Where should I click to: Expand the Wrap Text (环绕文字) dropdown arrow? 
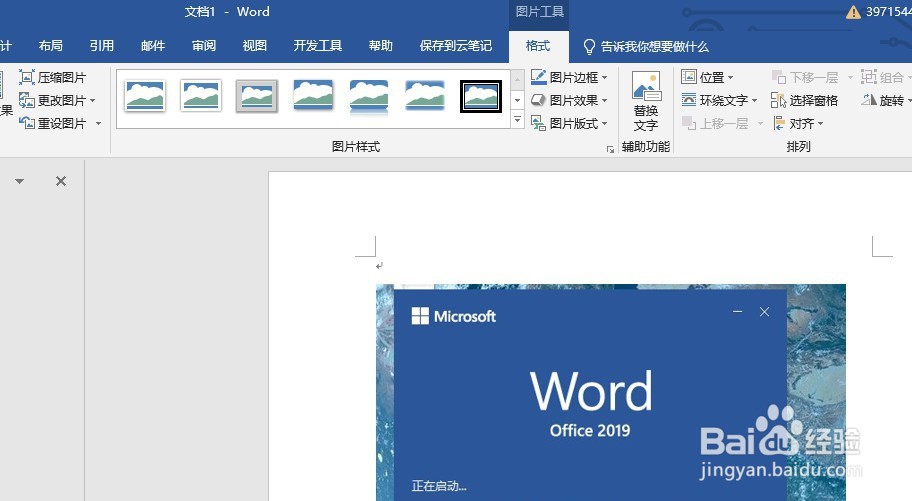(754, 101)
